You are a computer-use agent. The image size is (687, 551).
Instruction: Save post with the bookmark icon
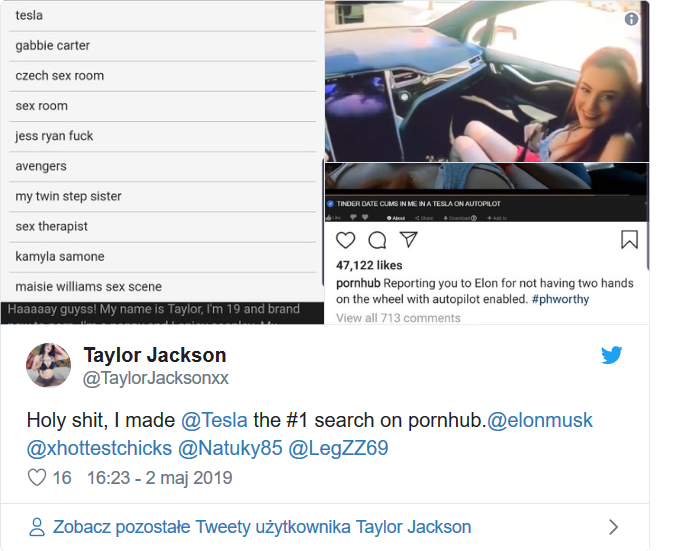(629, 240)
